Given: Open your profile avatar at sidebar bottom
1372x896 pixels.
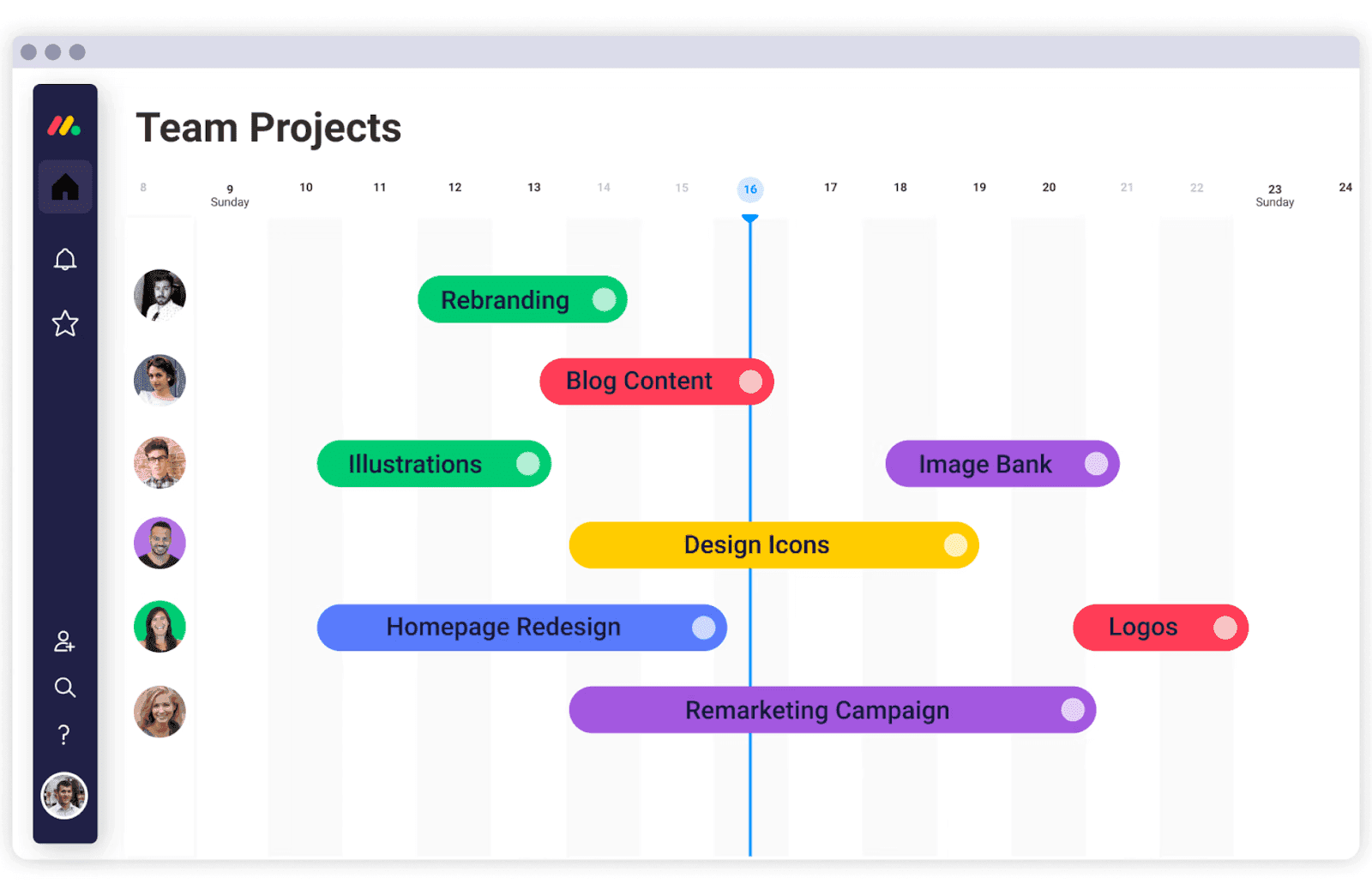Looking at the screenshot, I should pyautogui.click(x=64, y=796).
